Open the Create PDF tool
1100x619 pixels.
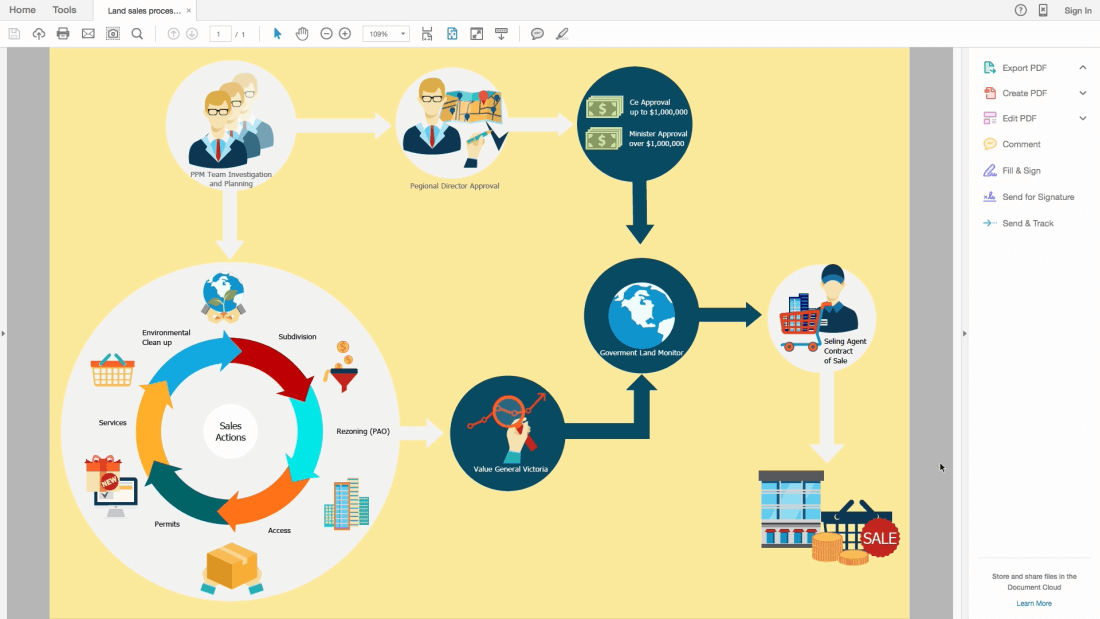tap(1024, 93)
